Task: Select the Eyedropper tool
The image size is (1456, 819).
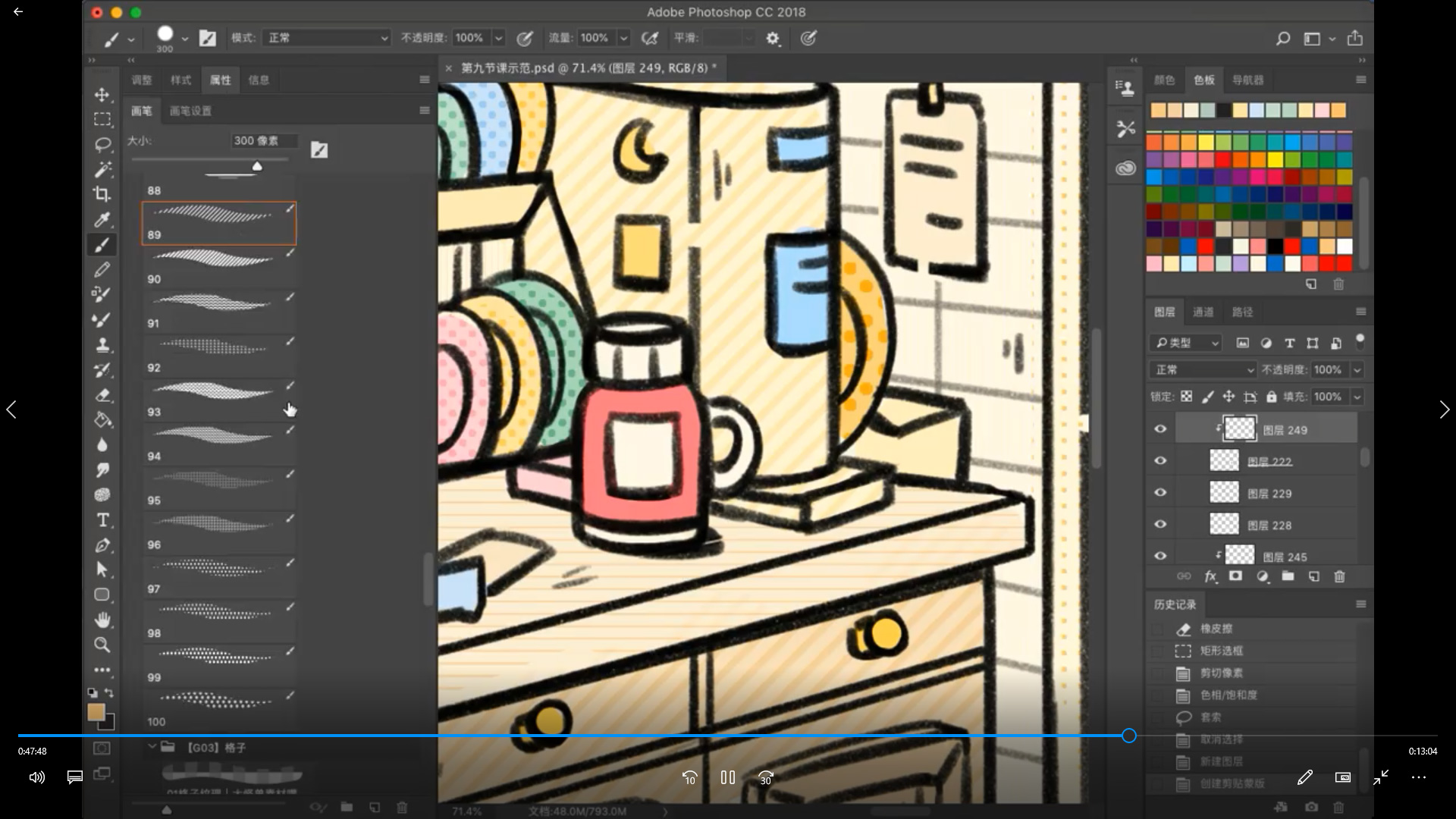Action: 102,220
